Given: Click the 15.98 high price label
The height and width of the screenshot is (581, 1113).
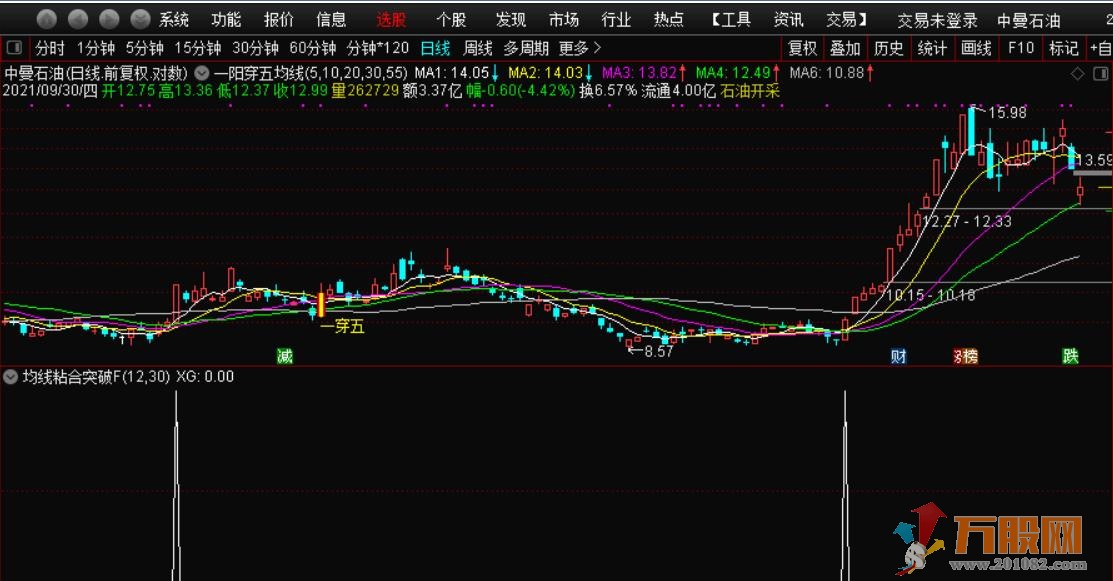Looking at the screenshot, I should [x=1007, y=112].
